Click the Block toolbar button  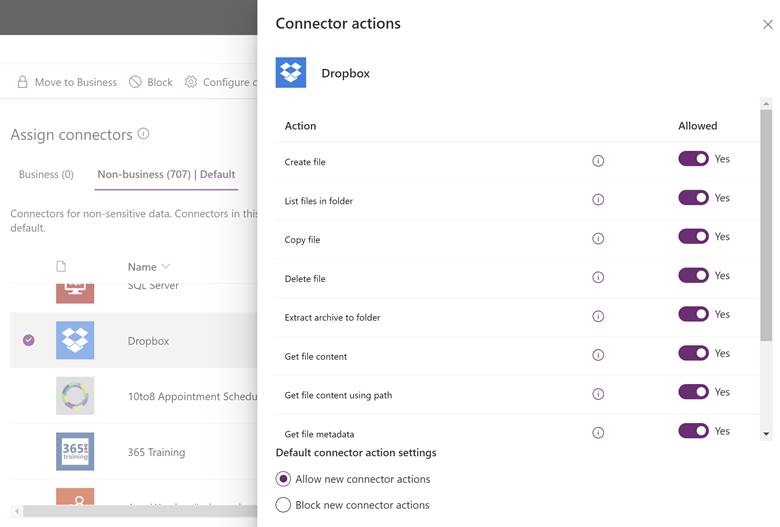pos(151,82)
